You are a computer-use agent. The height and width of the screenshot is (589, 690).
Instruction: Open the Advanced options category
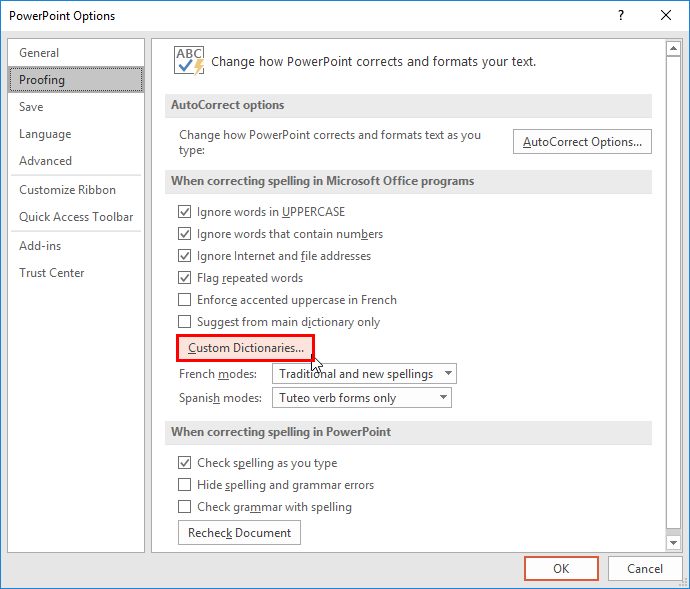[76, 161]
